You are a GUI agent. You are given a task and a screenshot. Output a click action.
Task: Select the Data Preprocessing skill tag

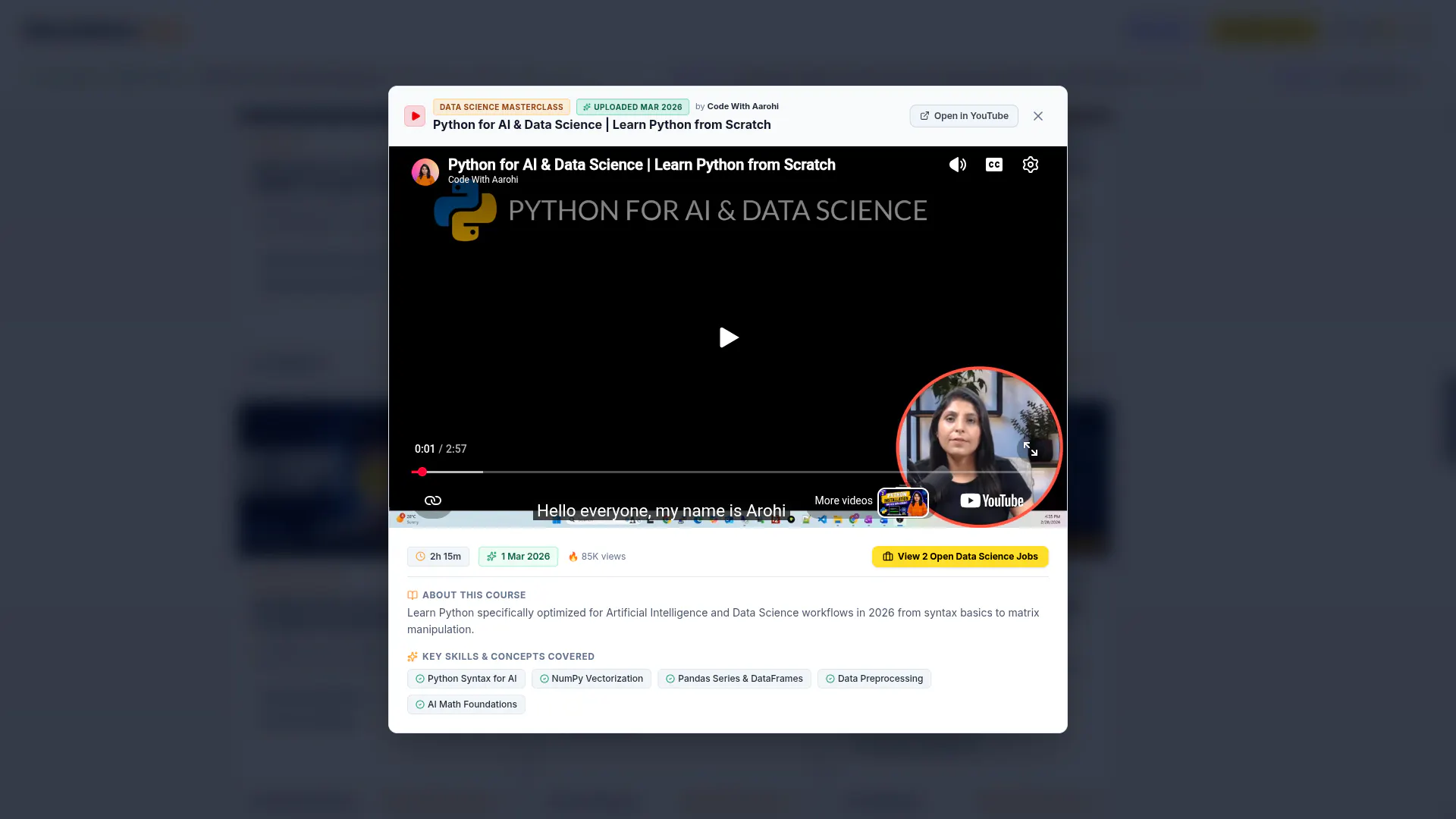tap(874, 679)
